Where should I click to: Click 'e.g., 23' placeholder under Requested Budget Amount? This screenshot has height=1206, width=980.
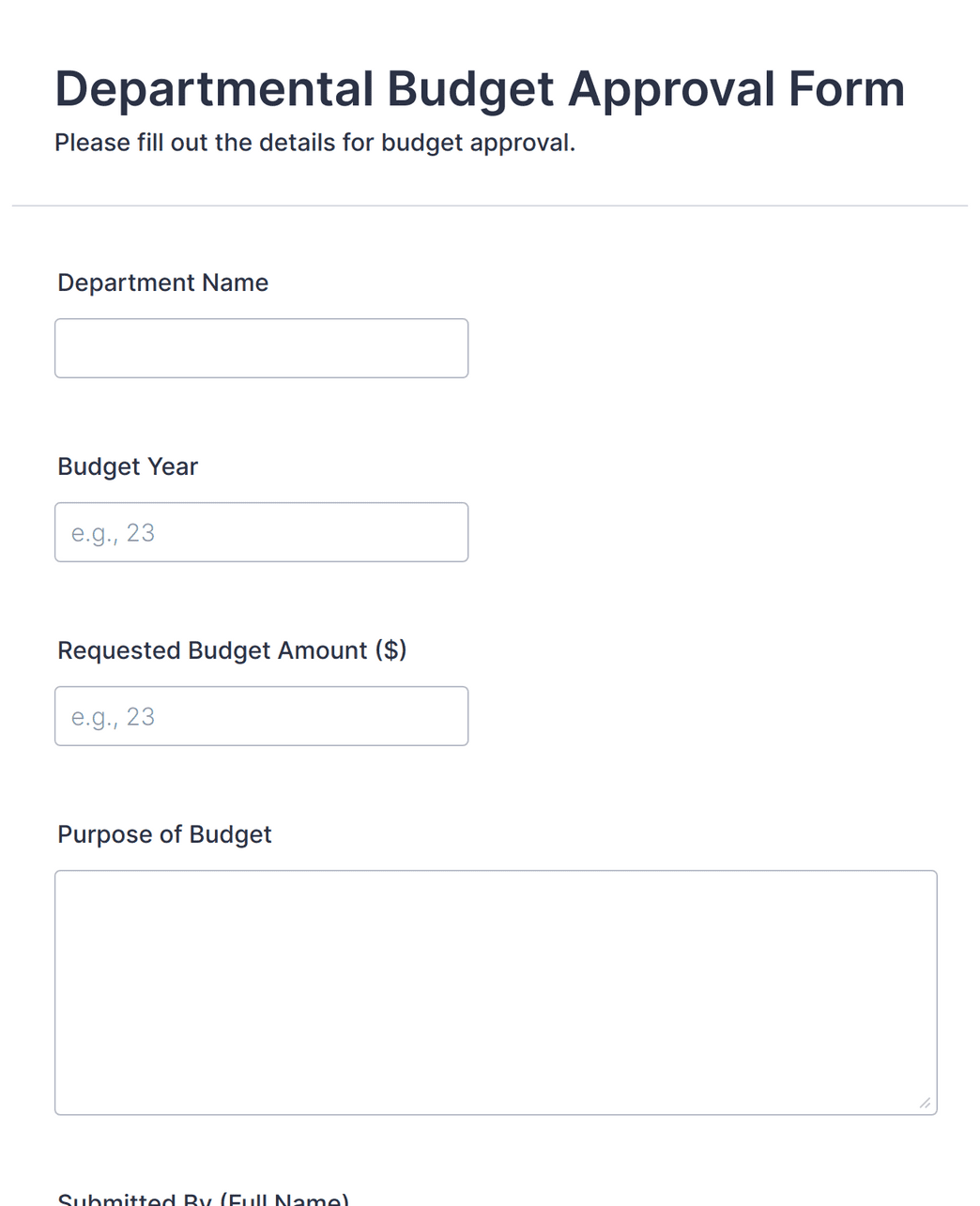pos(113,717)
